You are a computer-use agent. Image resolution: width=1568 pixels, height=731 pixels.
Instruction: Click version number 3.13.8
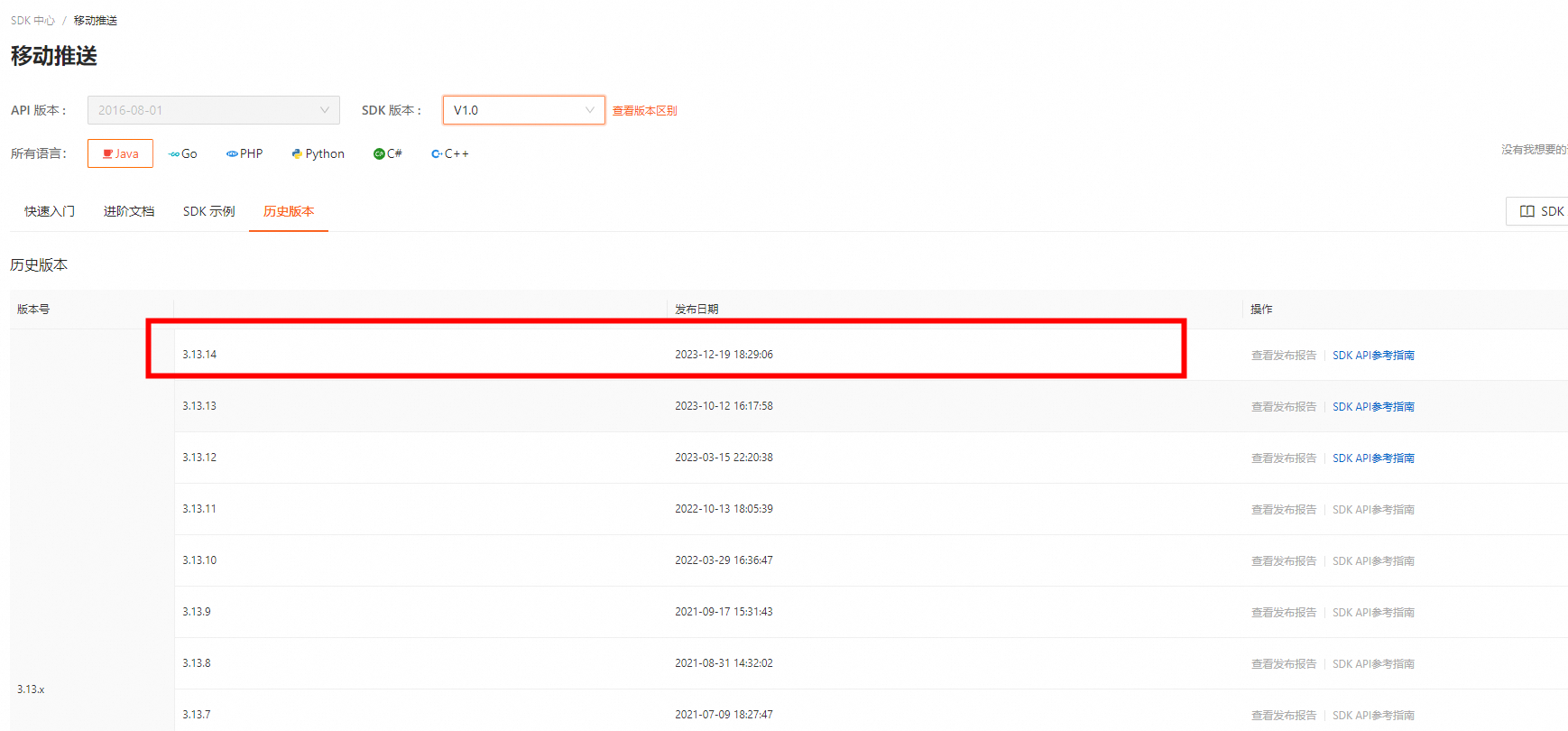[197, 663]
